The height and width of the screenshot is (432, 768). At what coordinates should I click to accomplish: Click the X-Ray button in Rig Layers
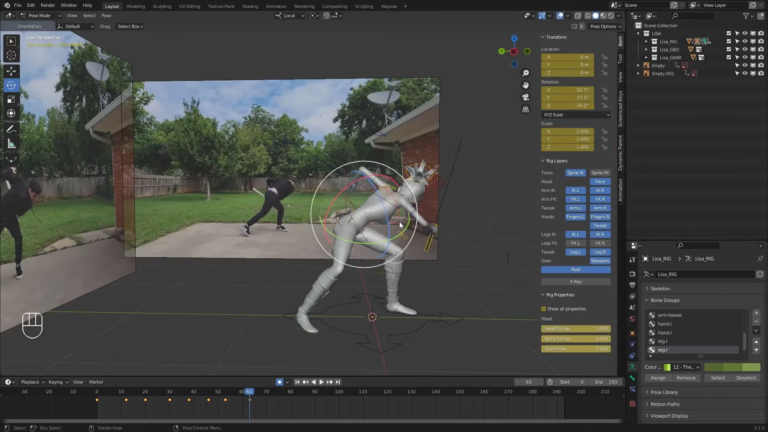tap(576, 282)
